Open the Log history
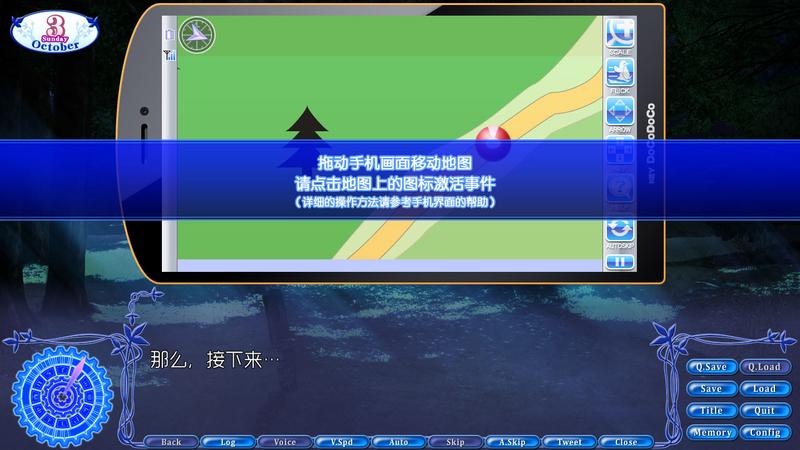Viewport: 800px width, 450px height. 227,441
